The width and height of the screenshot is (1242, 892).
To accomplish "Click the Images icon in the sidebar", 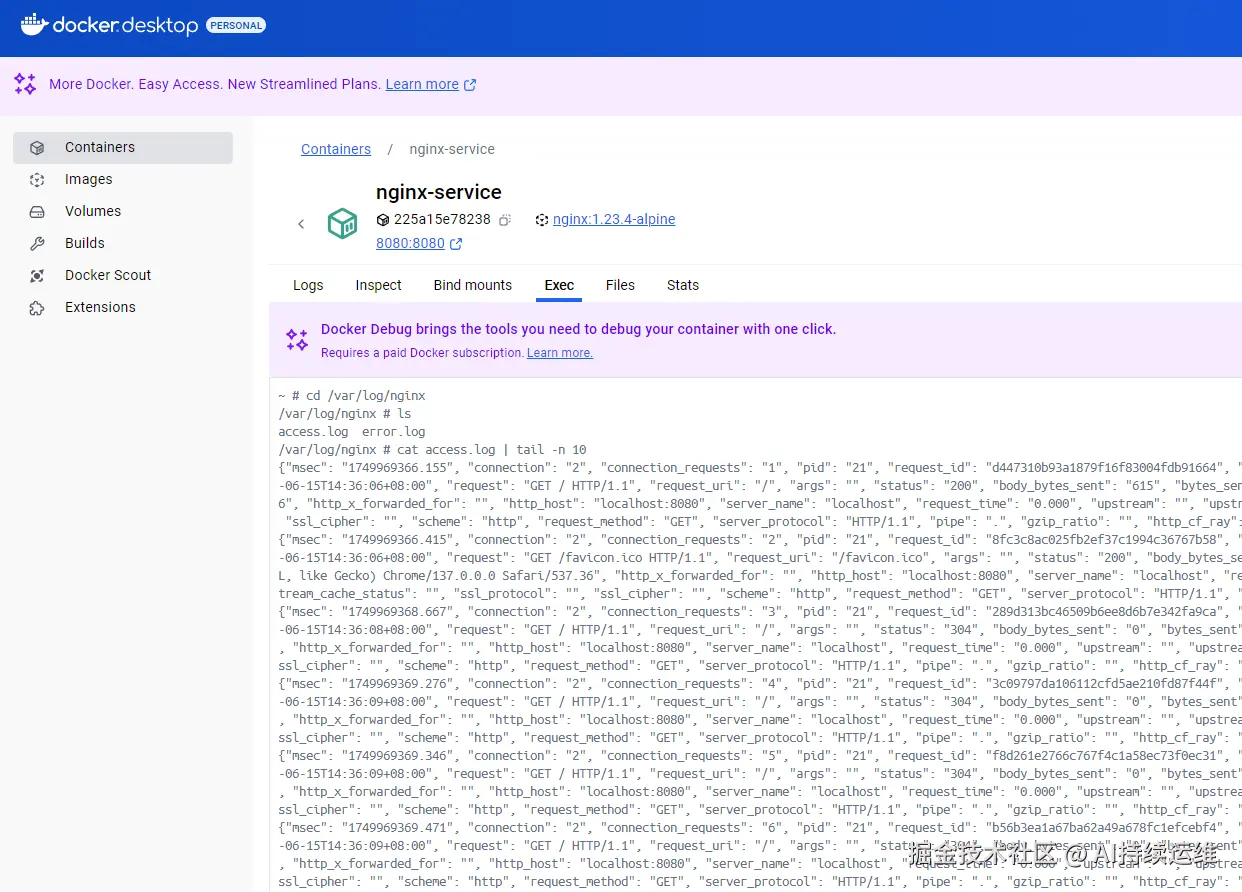I will (x=37, y=180).
